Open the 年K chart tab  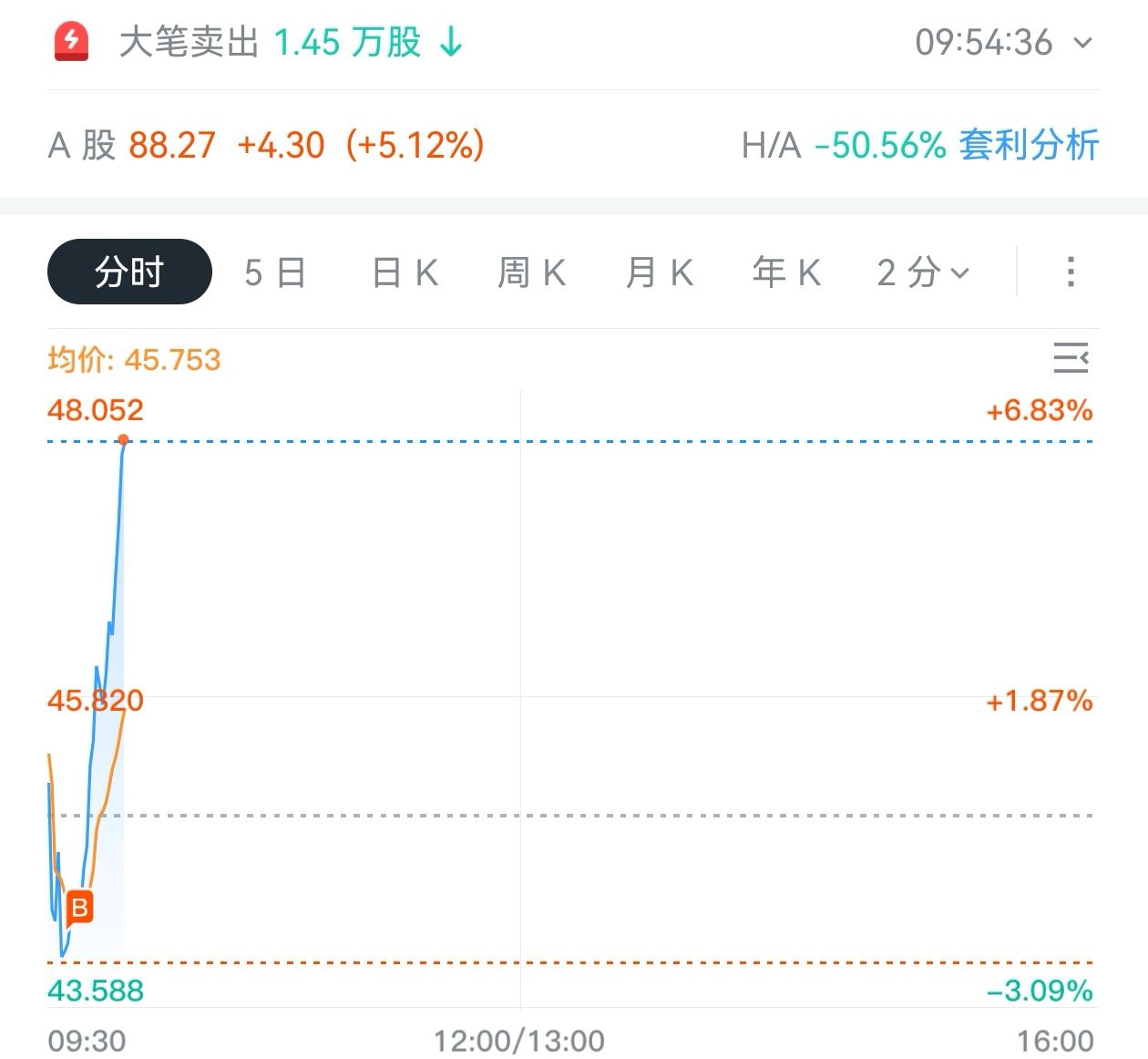tap(787, 272)
